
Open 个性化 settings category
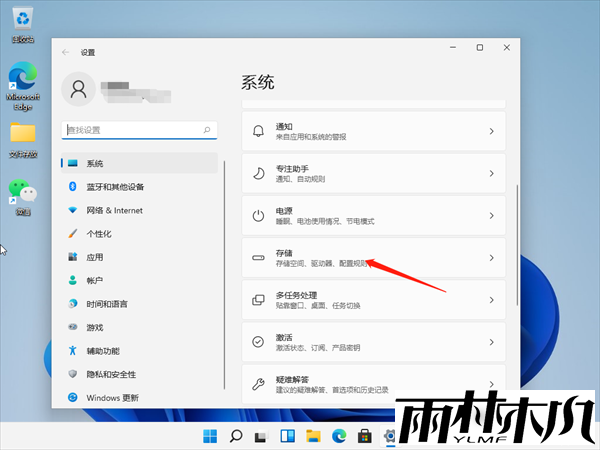click(99, 233)
